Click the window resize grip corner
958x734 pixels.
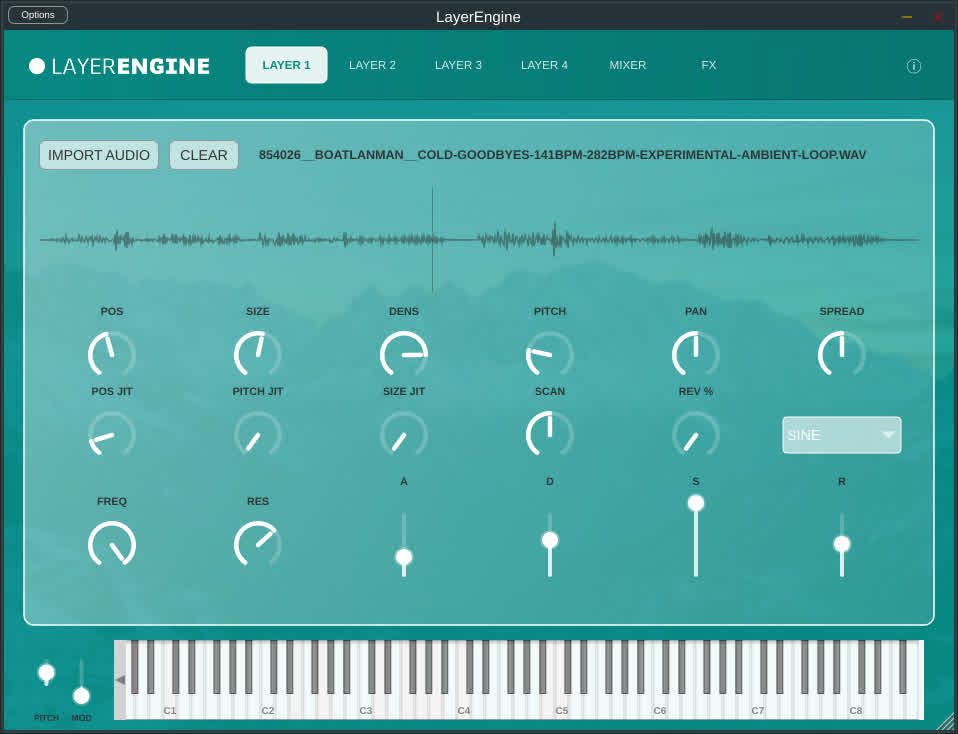point(946,722)
